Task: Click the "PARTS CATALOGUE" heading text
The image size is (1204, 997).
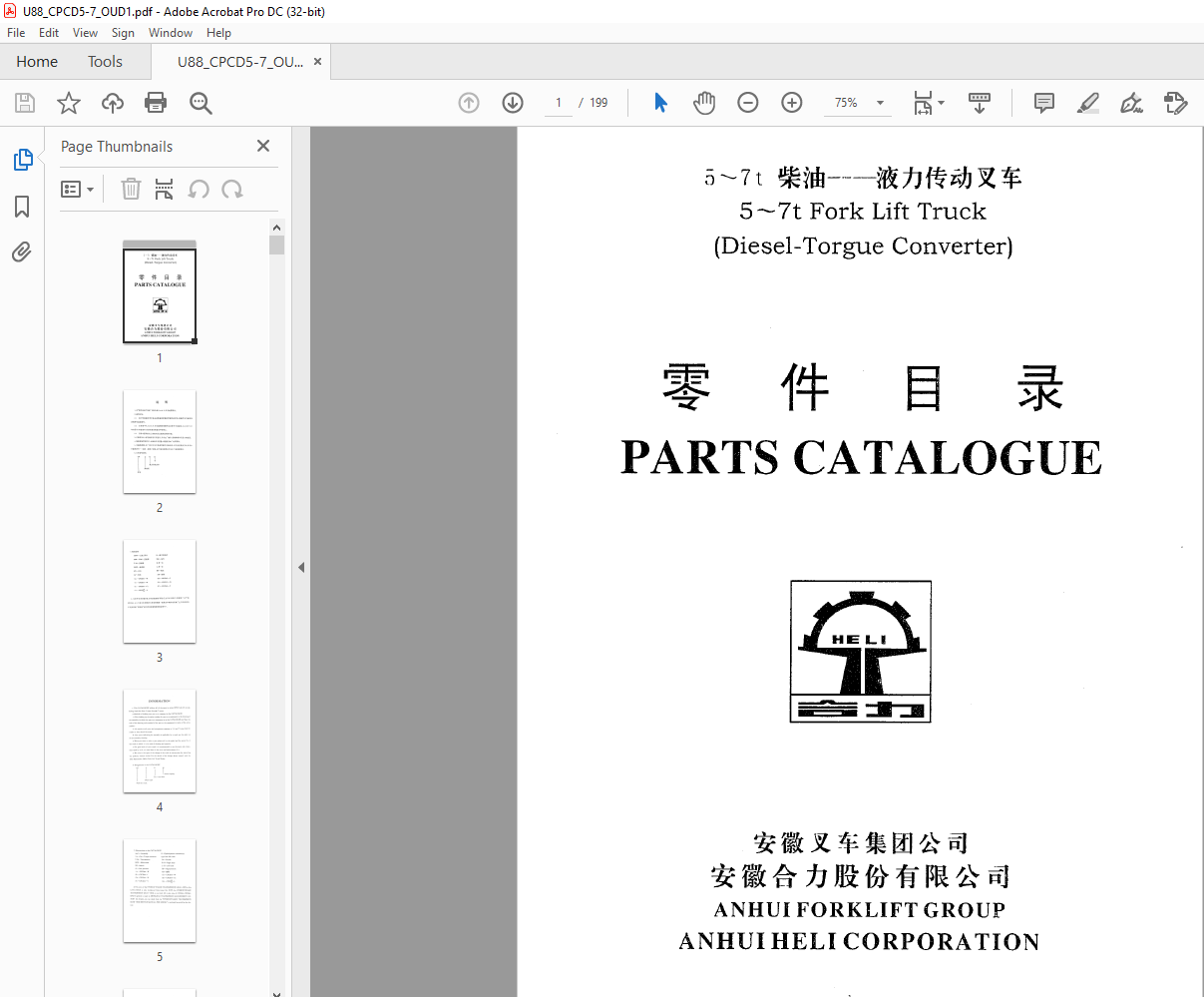Action: [862, 458]
